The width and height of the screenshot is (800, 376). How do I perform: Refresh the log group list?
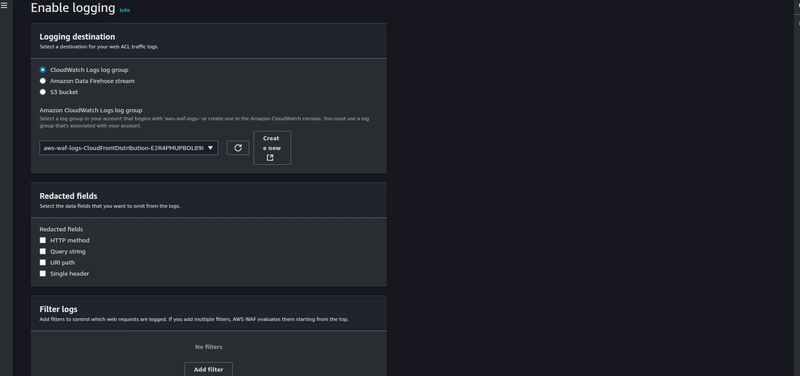point(238,148)
